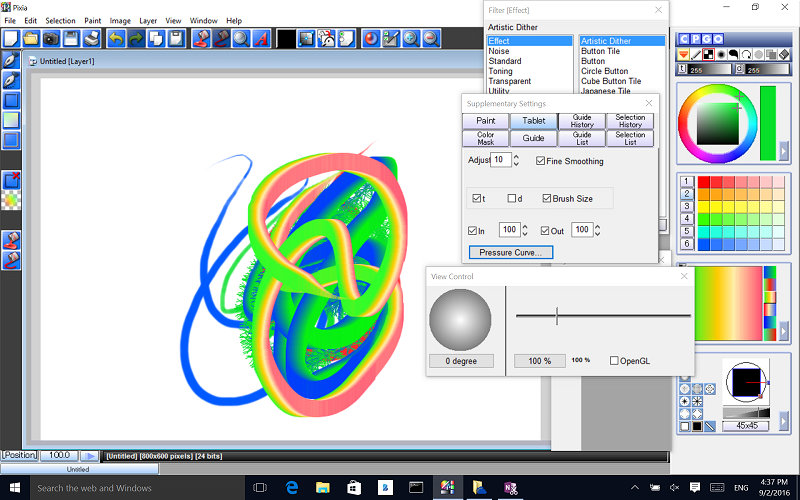This screenshot has width=800, height=500.
Task: Click the C button in color panel header
Action: coord(684,39)
